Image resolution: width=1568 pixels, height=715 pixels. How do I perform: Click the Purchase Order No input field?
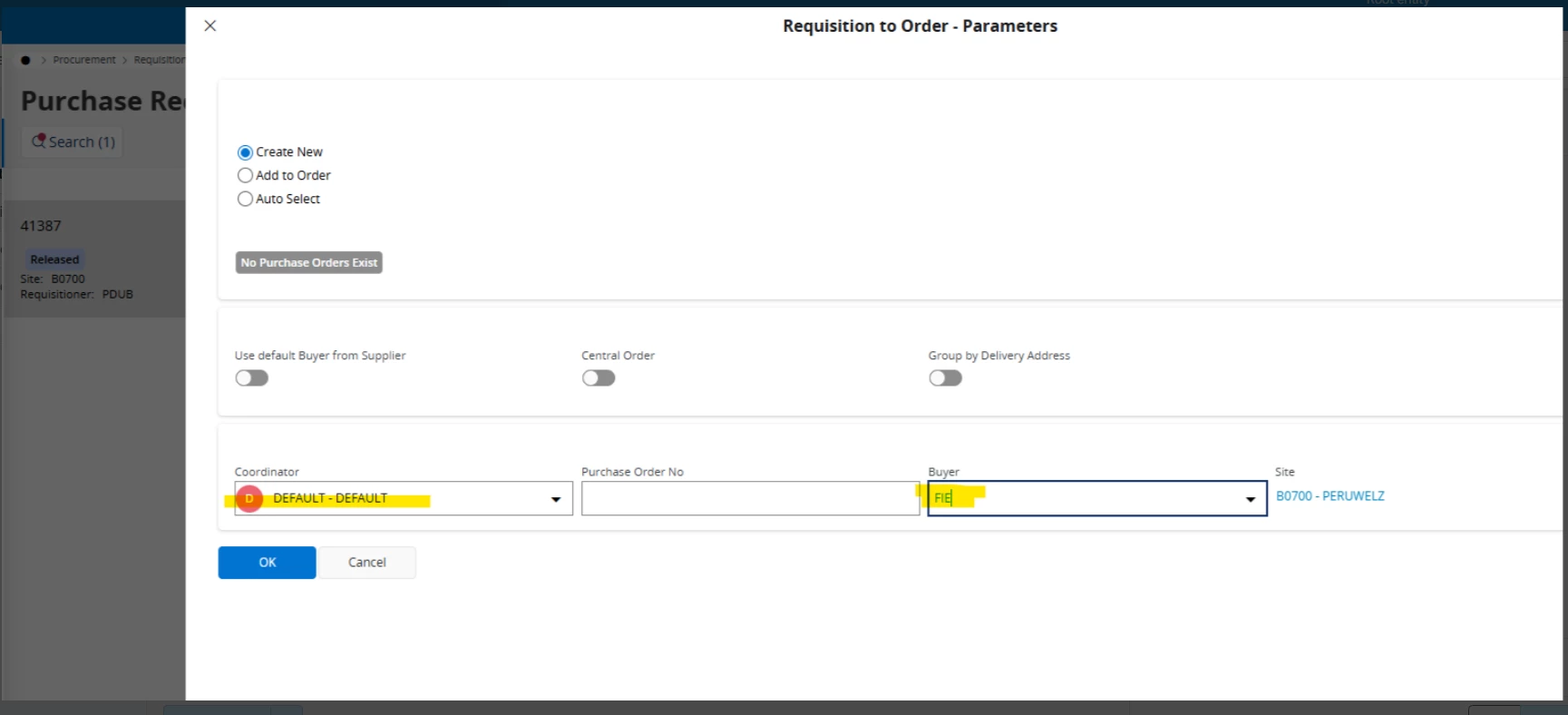click(x=750, y=498)
